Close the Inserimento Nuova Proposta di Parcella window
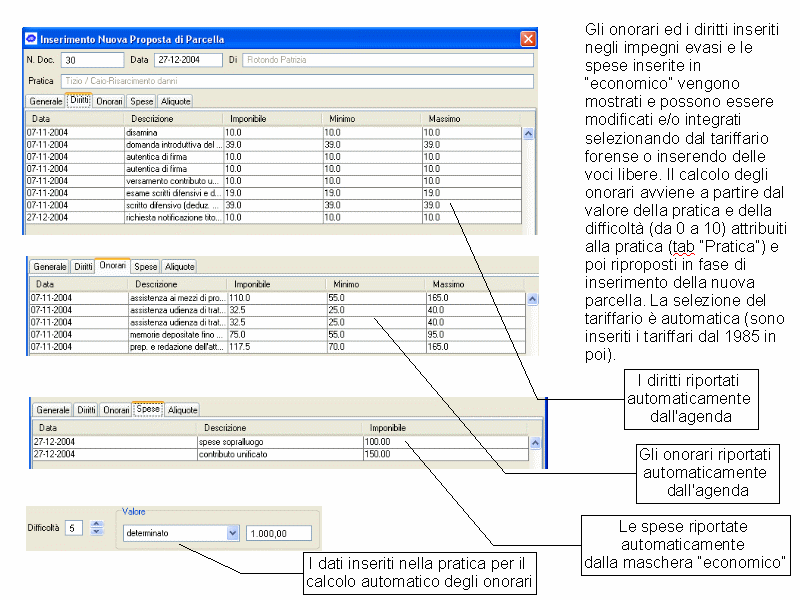This screenshot has height=600, width=800. pyautogui.click(x=528, y=39)
